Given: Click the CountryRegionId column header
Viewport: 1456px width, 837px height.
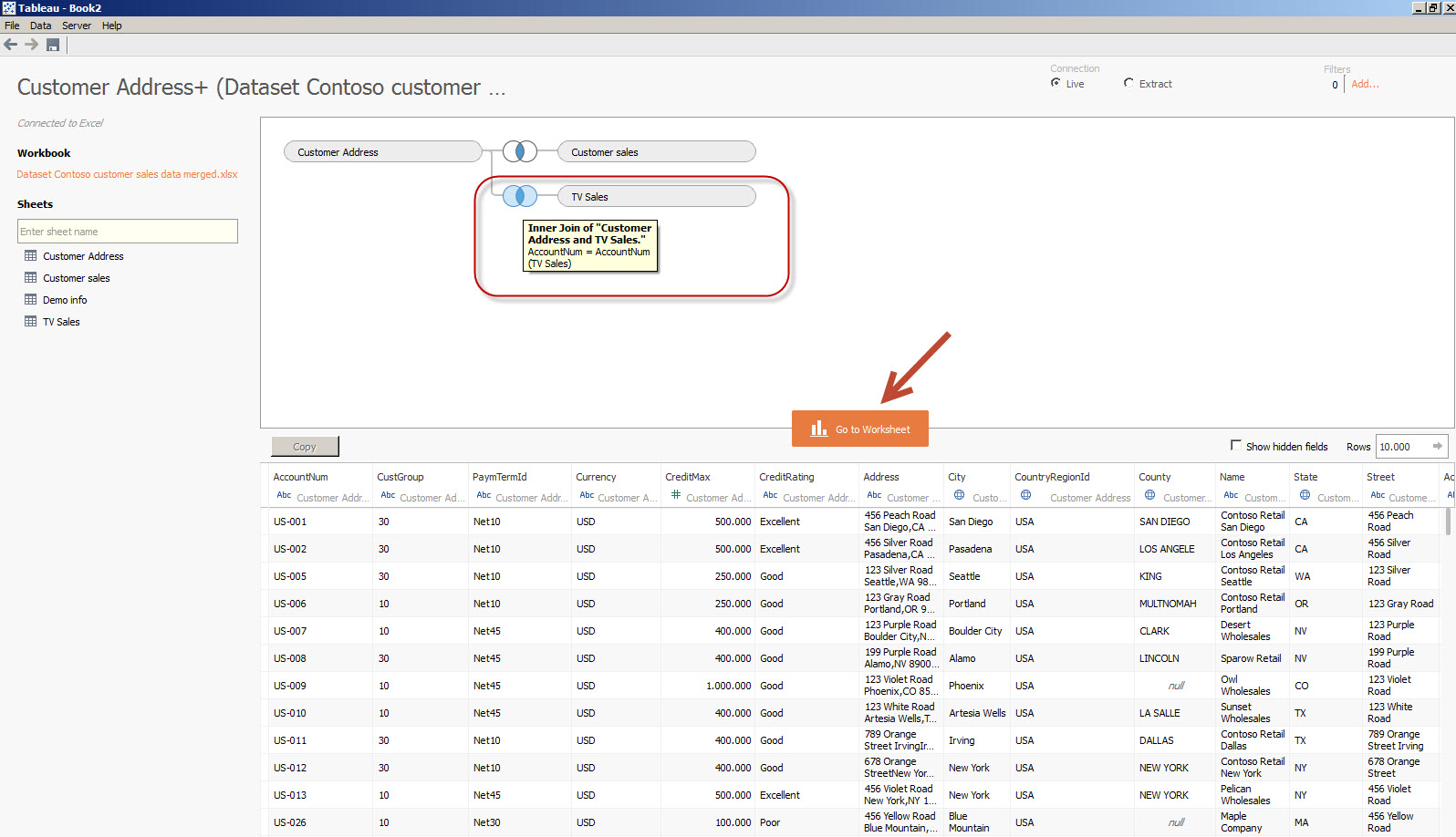Looking at the screenshot, I should 1052,477.
